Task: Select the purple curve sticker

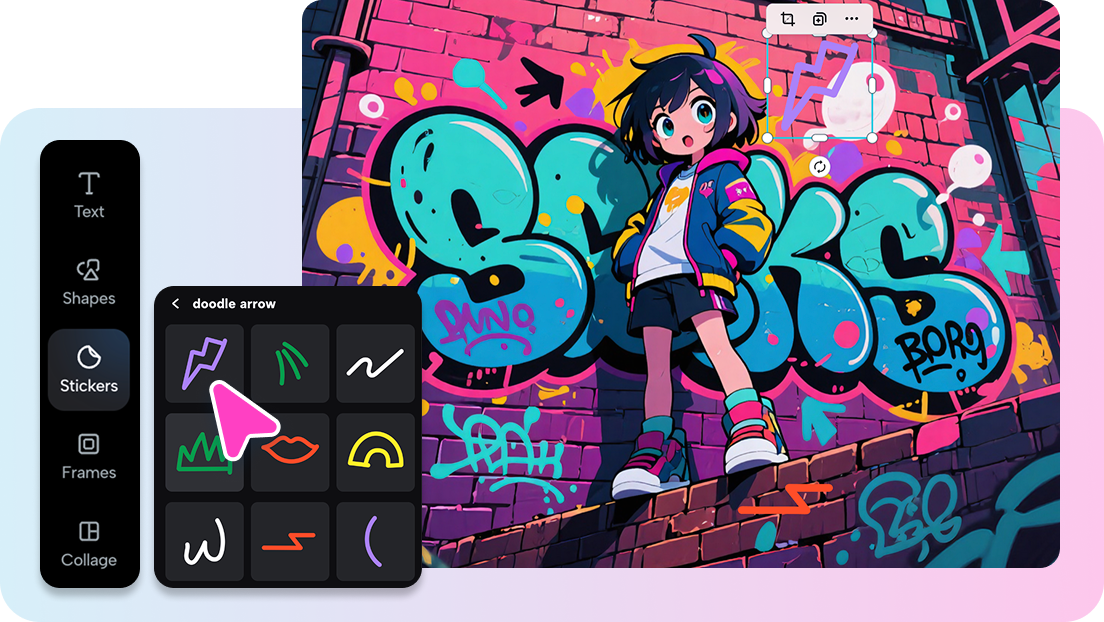Action: point(375,540)
